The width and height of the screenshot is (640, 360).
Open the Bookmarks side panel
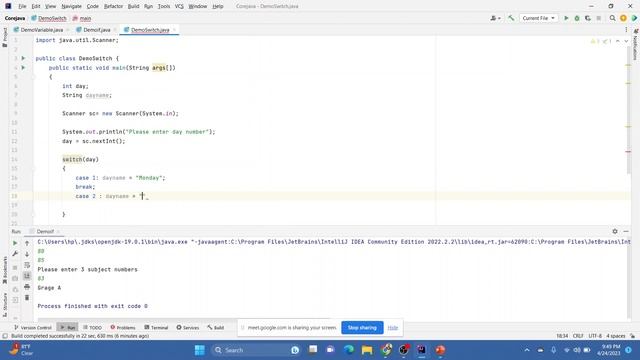coord(4,270)
